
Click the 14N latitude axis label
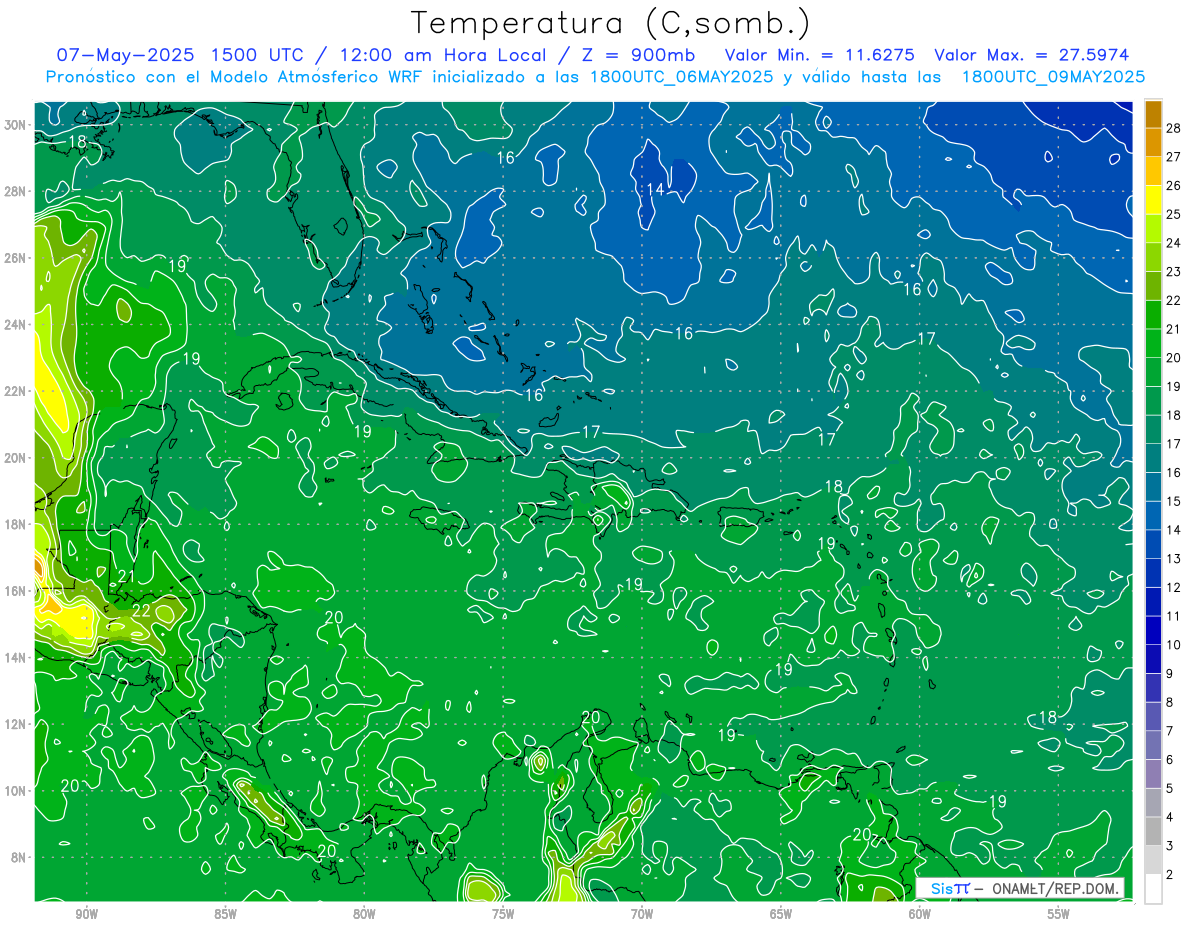[15, 658]
